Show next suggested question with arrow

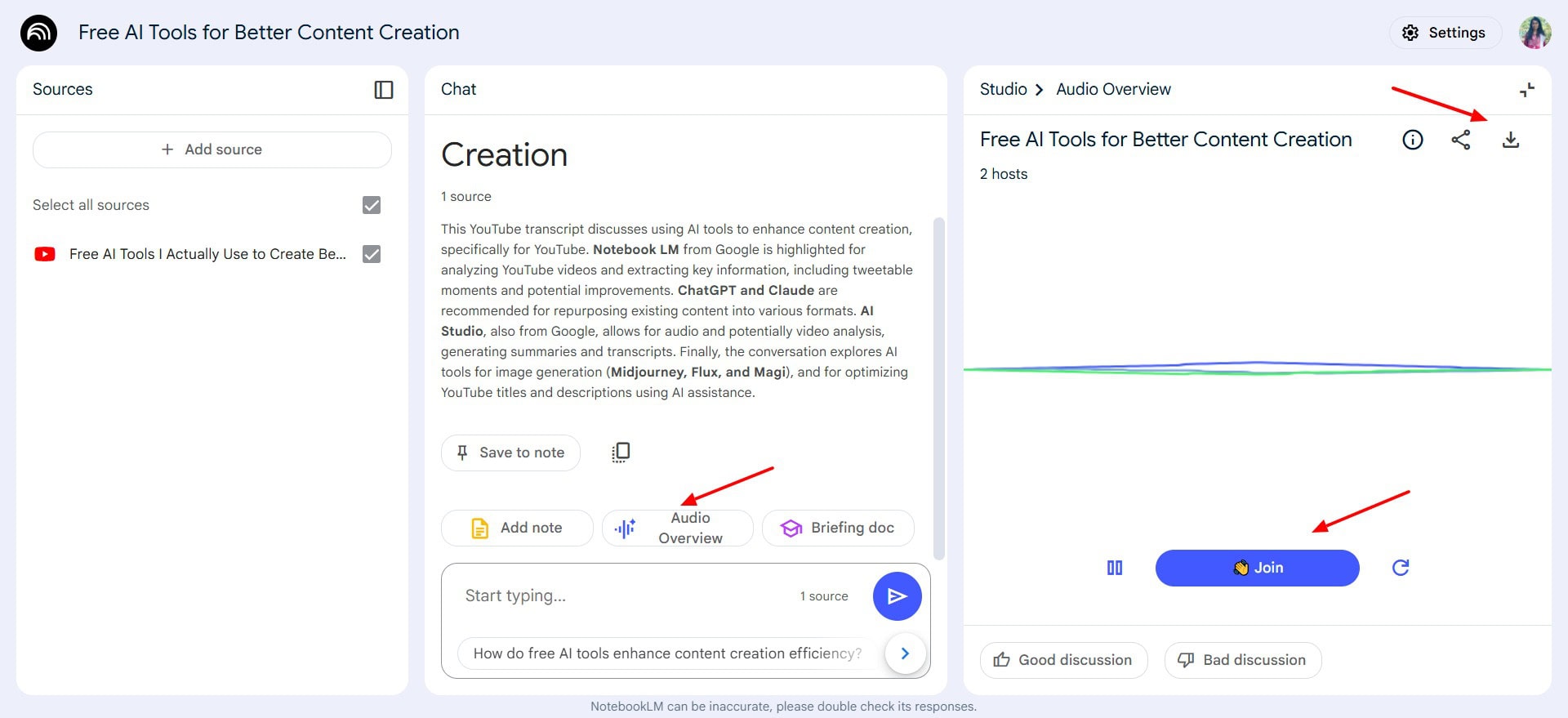904,653
